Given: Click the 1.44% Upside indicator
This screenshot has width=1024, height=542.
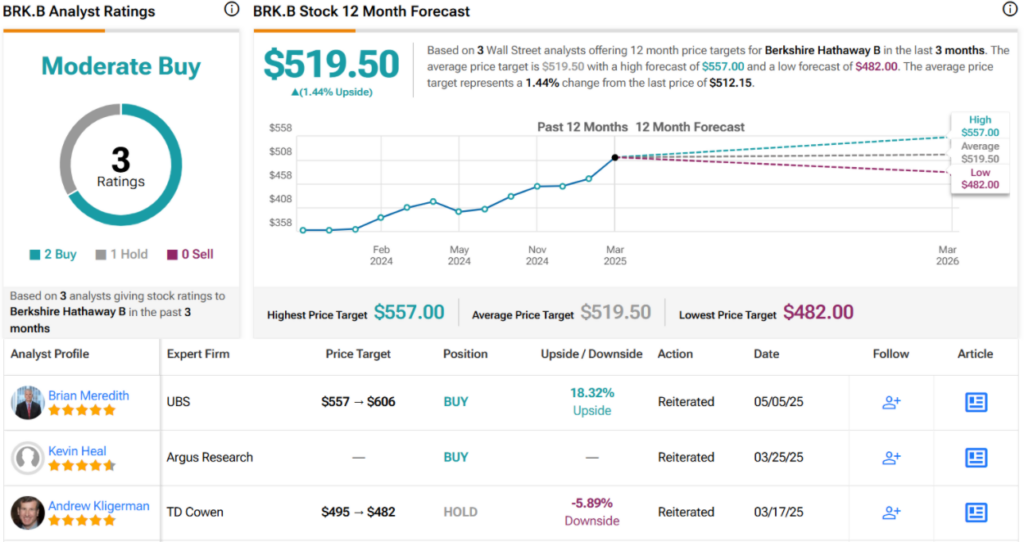Looking at the screenshot, I should [x=332, y=92].
